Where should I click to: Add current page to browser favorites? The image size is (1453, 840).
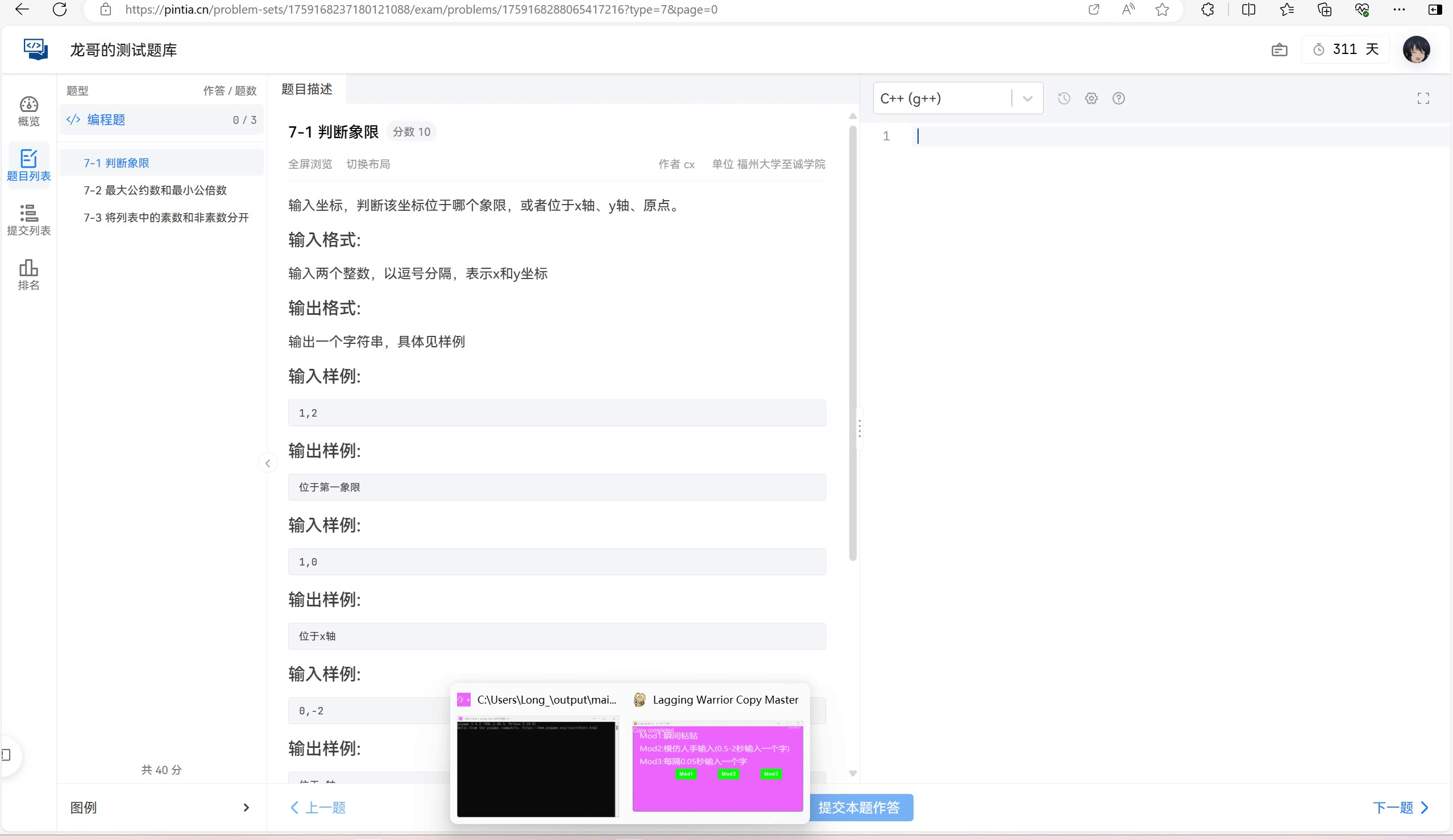coord(1162,9)
